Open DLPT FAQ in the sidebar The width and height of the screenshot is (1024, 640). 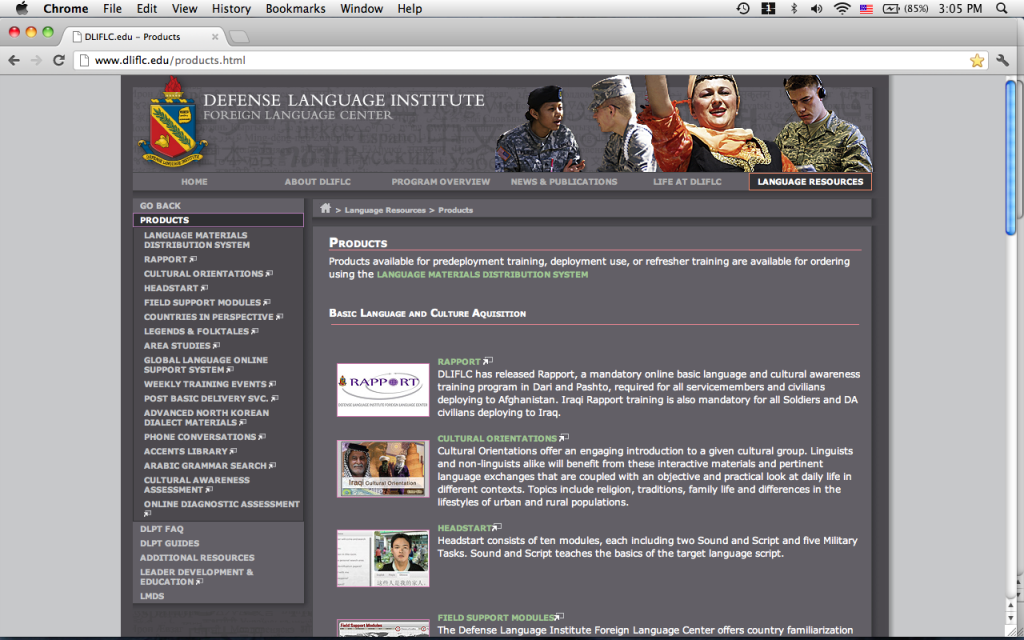coord(161,529)
